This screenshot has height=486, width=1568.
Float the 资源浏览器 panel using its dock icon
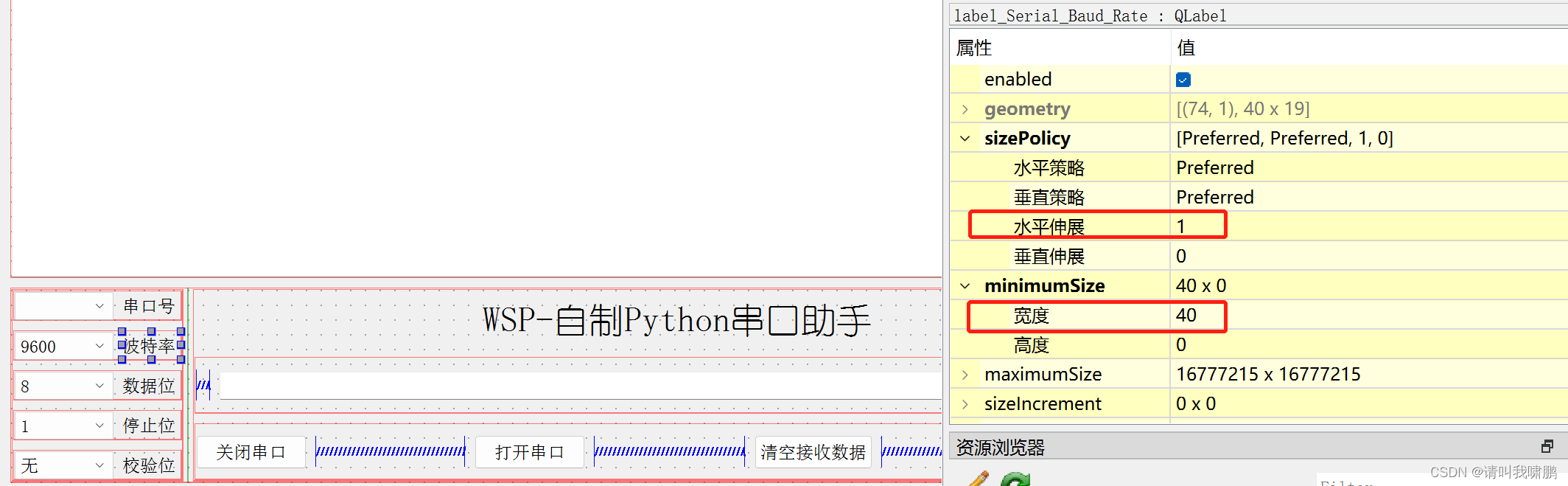tap(1547, 446)
